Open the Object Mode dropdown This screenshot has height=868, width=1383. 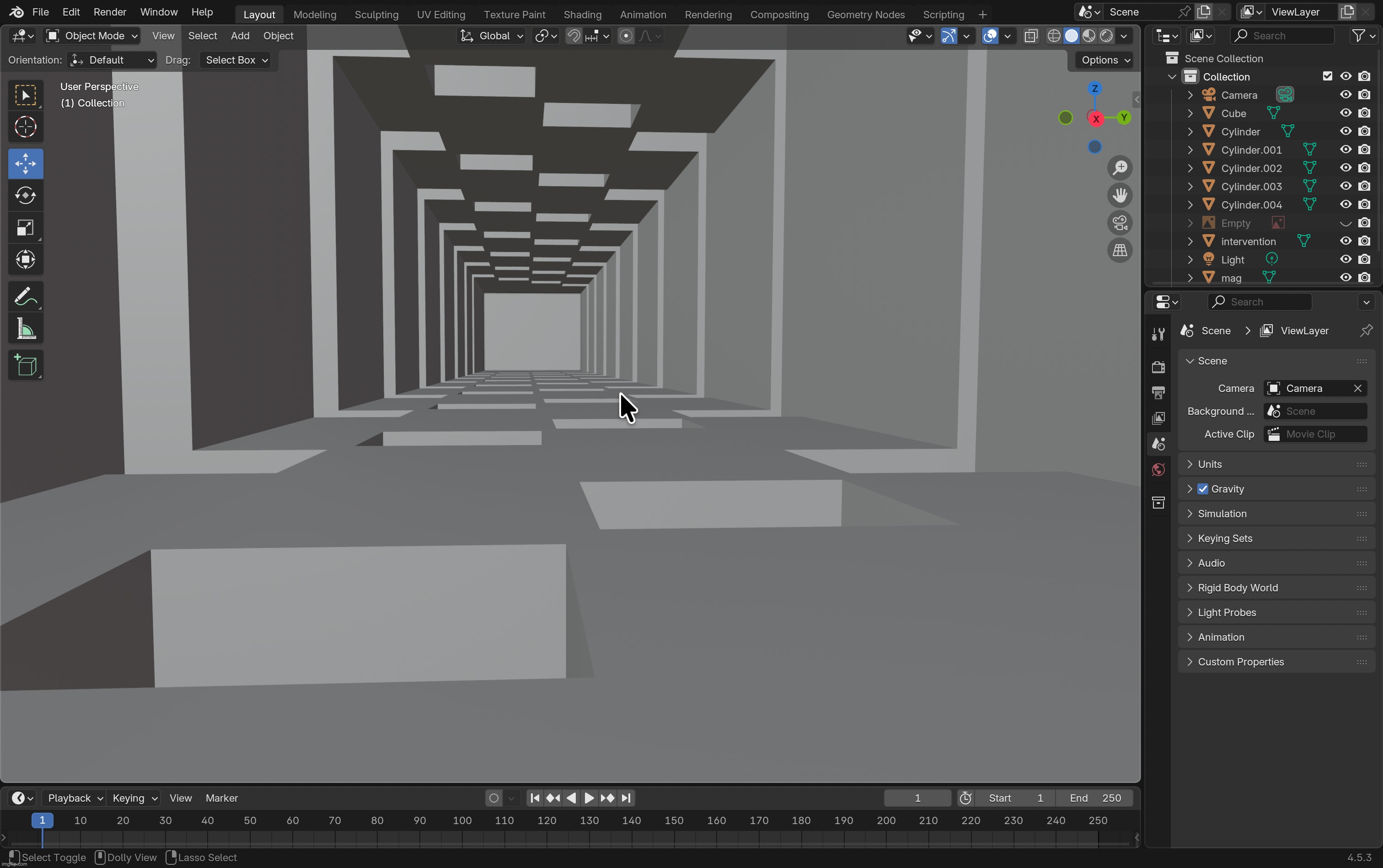(92, 36)
